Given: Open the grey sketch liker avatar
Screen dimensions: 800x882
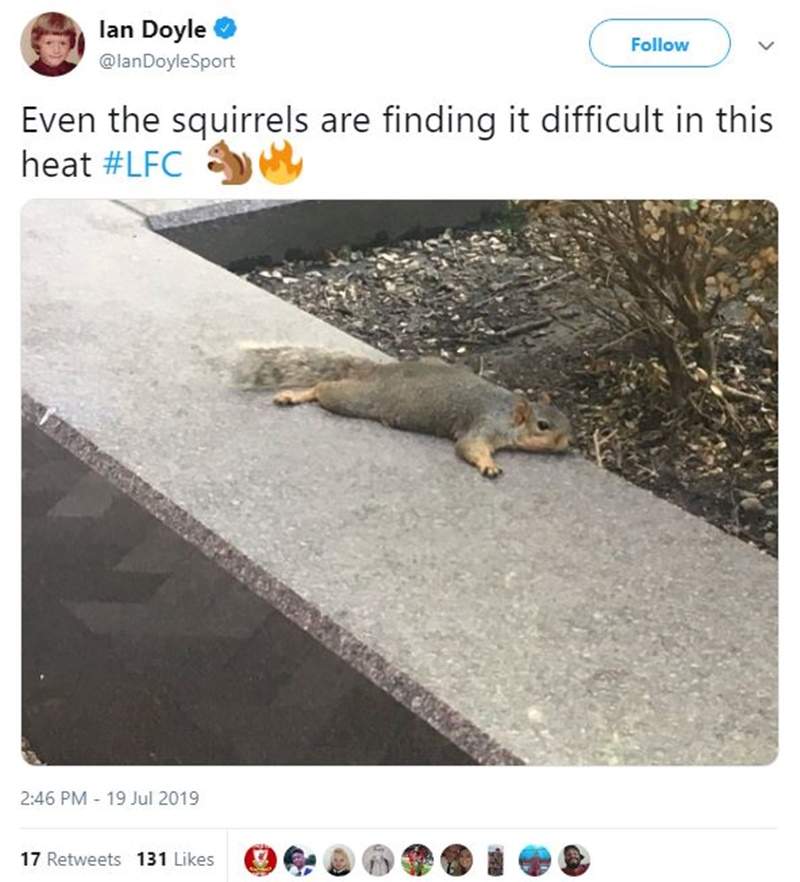Looking at the screenshot, I should click(378, 860).
